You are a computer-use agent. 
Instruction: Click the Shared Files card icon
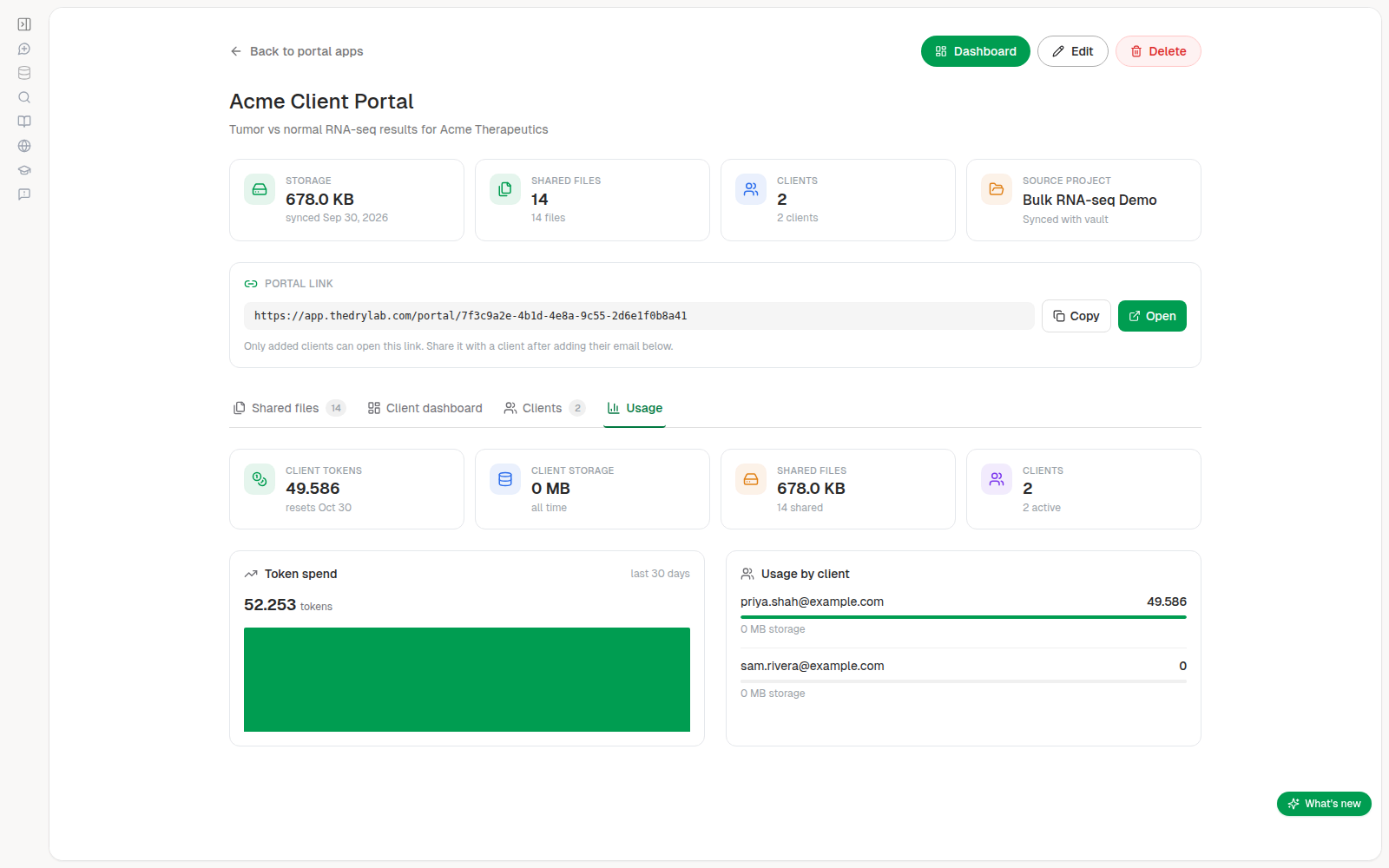pyautogui.click(x=505, y=189)
